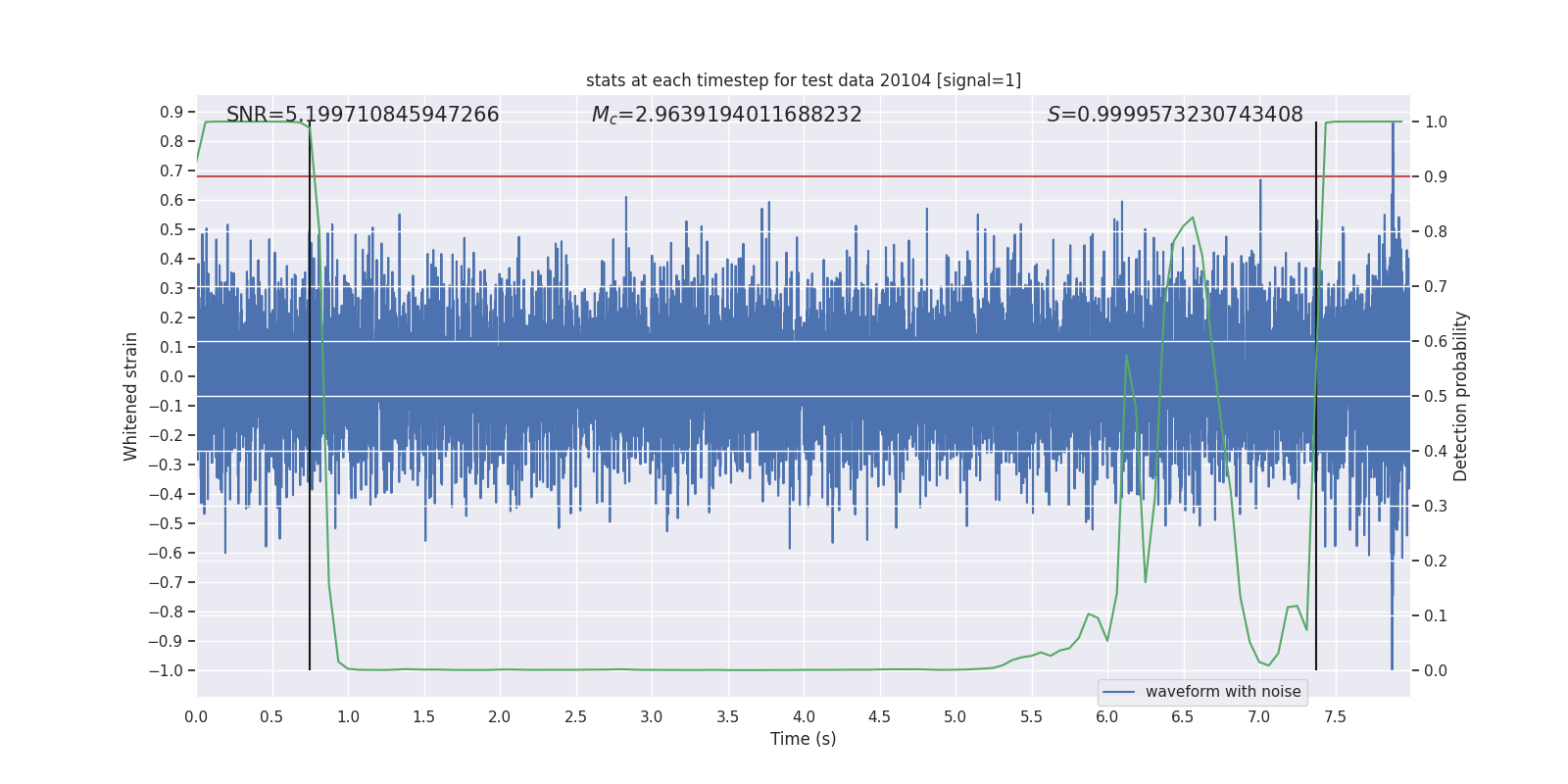Click the 'Time (s)' x-axis label

point(804,739)
